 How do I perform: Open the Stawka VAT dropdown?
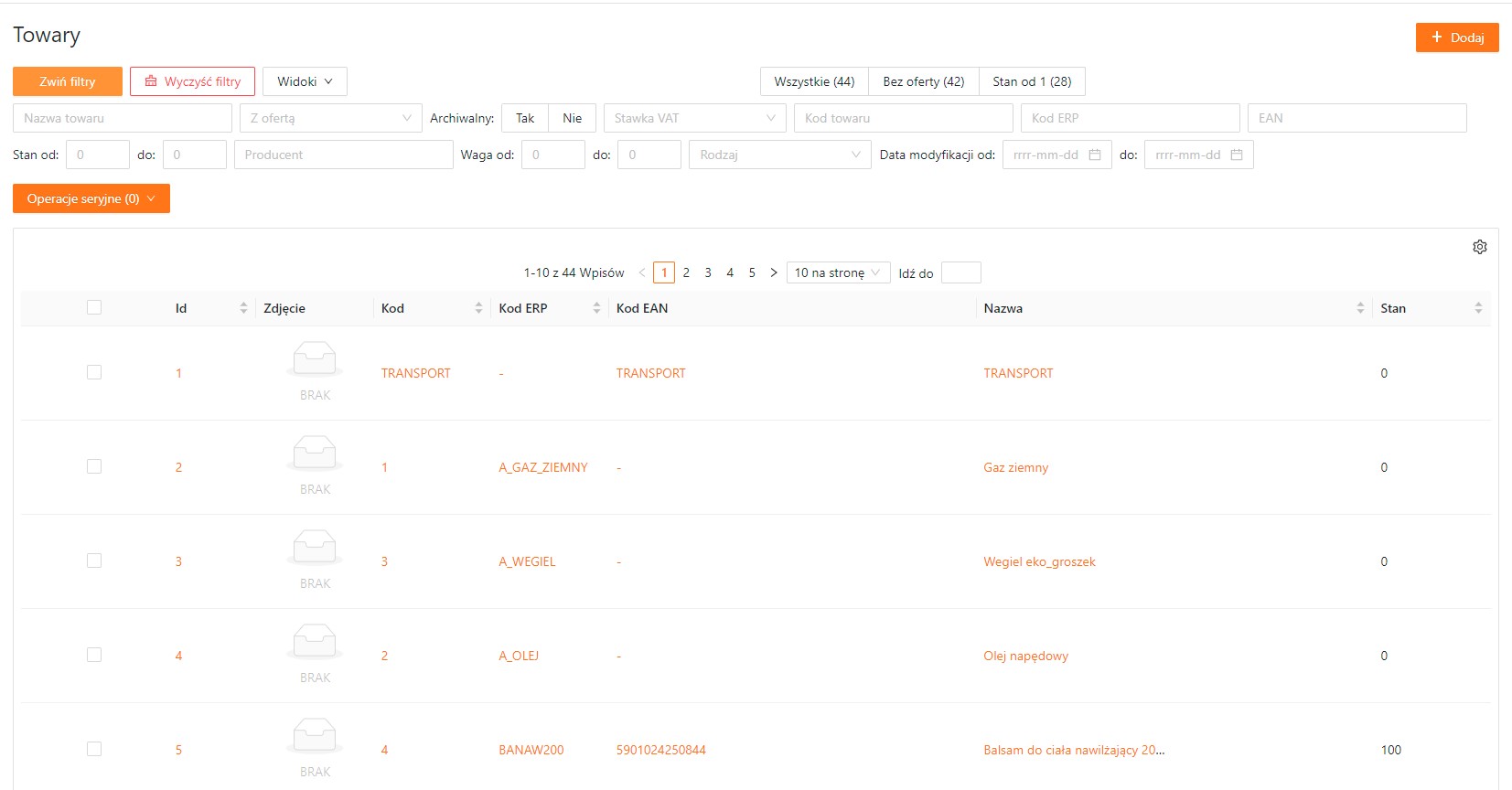pyautogui.click(x=694, y=118)
